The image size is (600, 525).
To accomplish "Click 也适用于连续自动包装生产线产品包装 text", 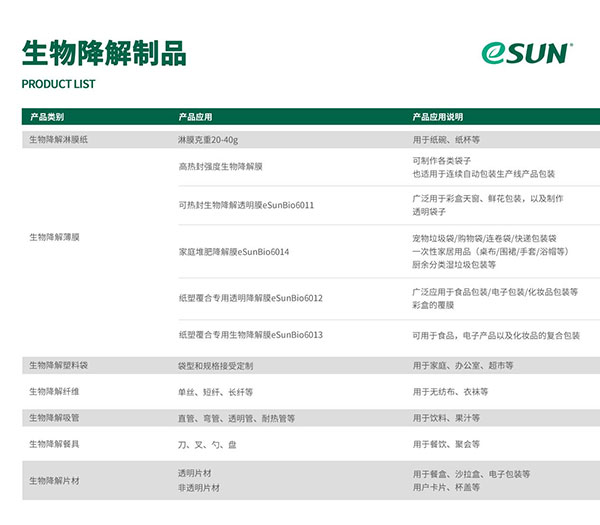I will pos(484,174).
